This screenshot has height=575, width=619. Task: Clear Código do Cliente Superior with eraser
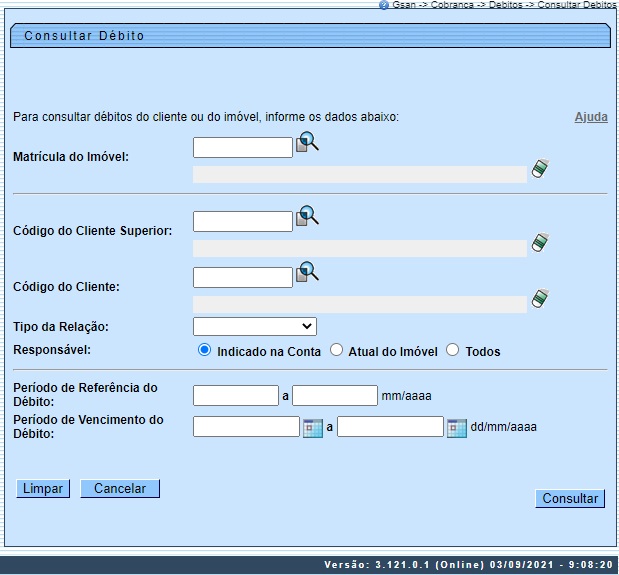540,242
